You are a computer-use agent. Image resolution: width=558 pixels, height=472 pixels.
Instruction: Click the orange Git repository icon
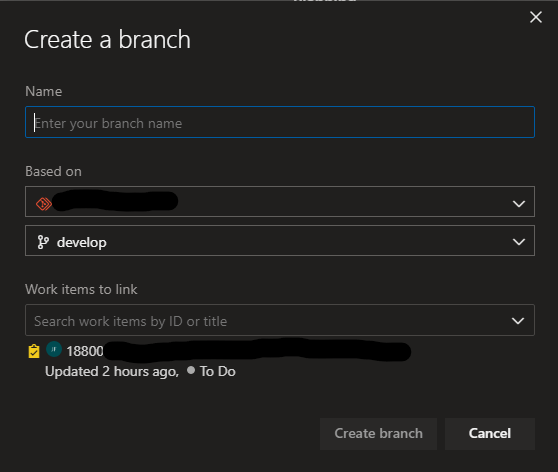point(43,204)
